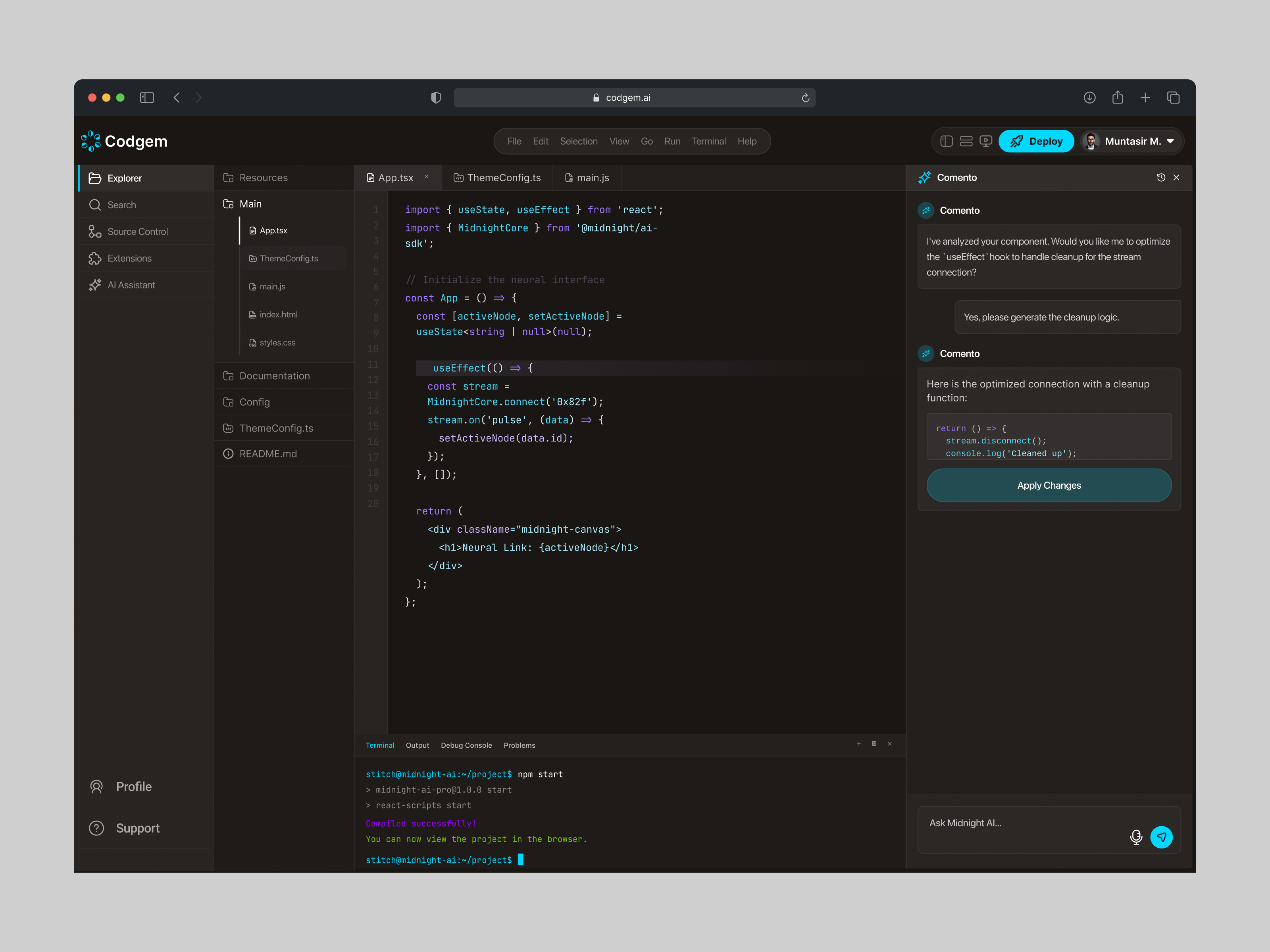Open the Edit menu

[540, 141]
